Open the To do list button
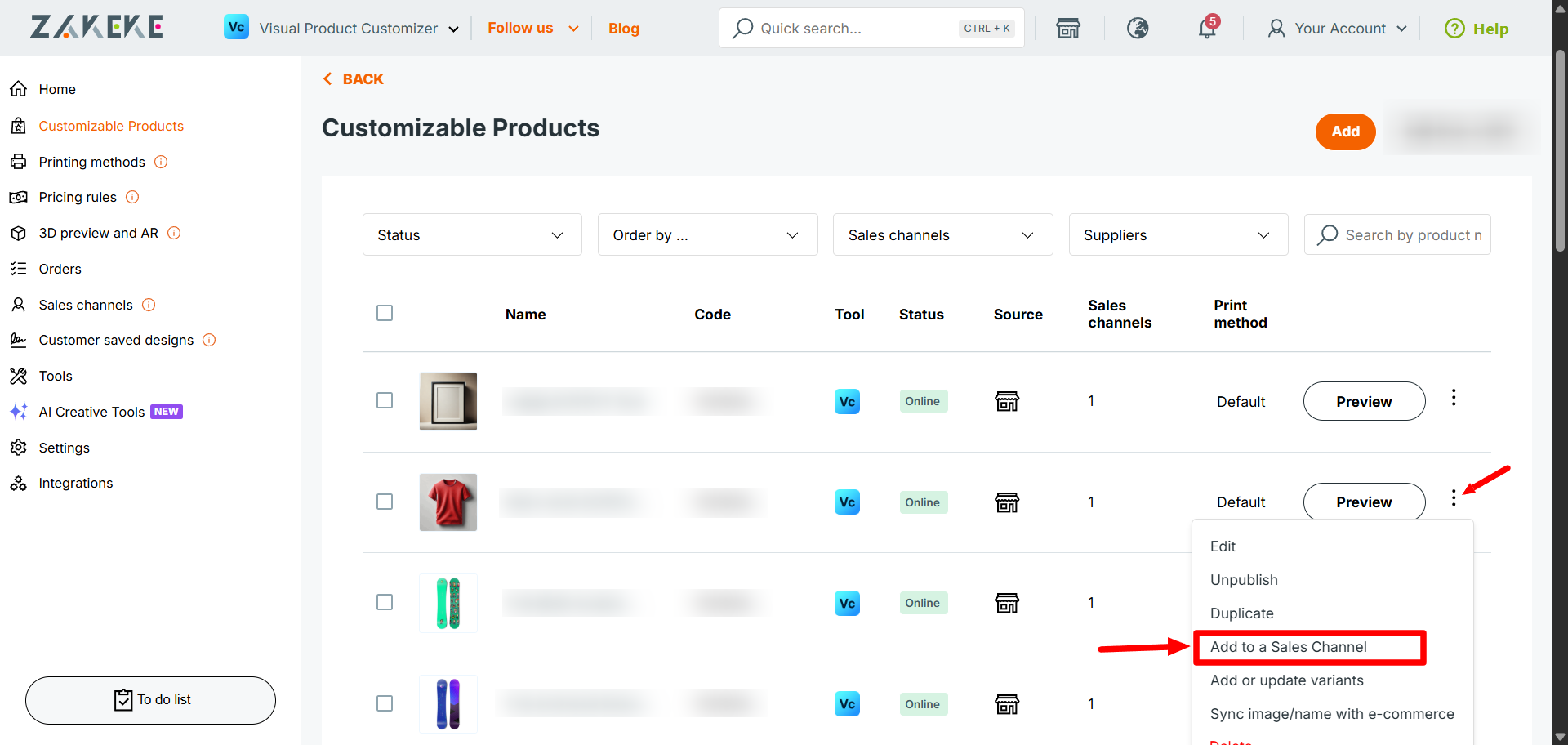This screenshot has width=1568, height=745. click(150, 700)
